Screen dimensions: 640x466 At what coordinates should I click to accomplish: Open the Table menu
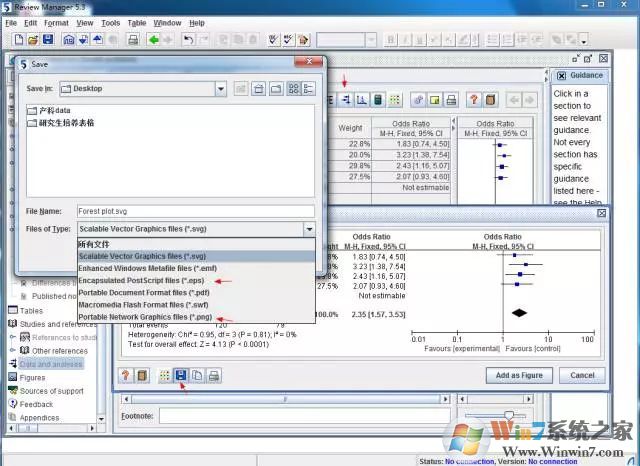[137, 22]
